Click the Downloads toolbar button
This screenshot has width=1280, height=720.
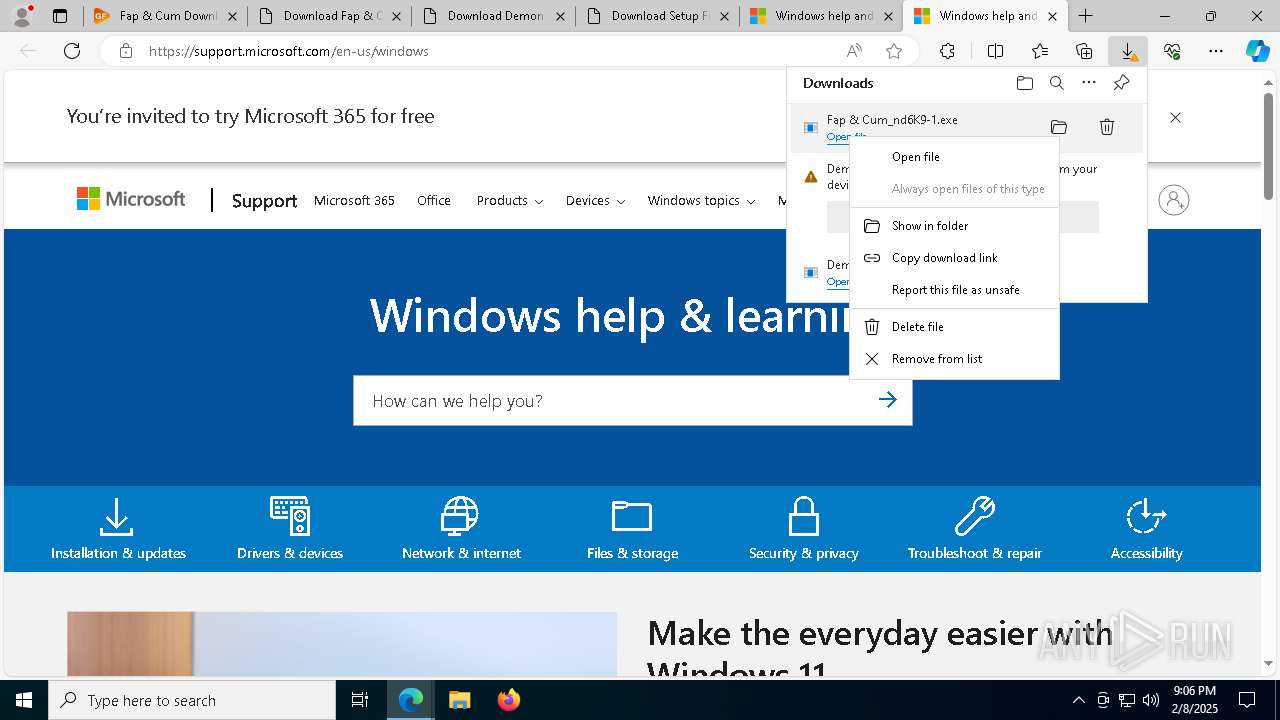[x=1128, y=51]
